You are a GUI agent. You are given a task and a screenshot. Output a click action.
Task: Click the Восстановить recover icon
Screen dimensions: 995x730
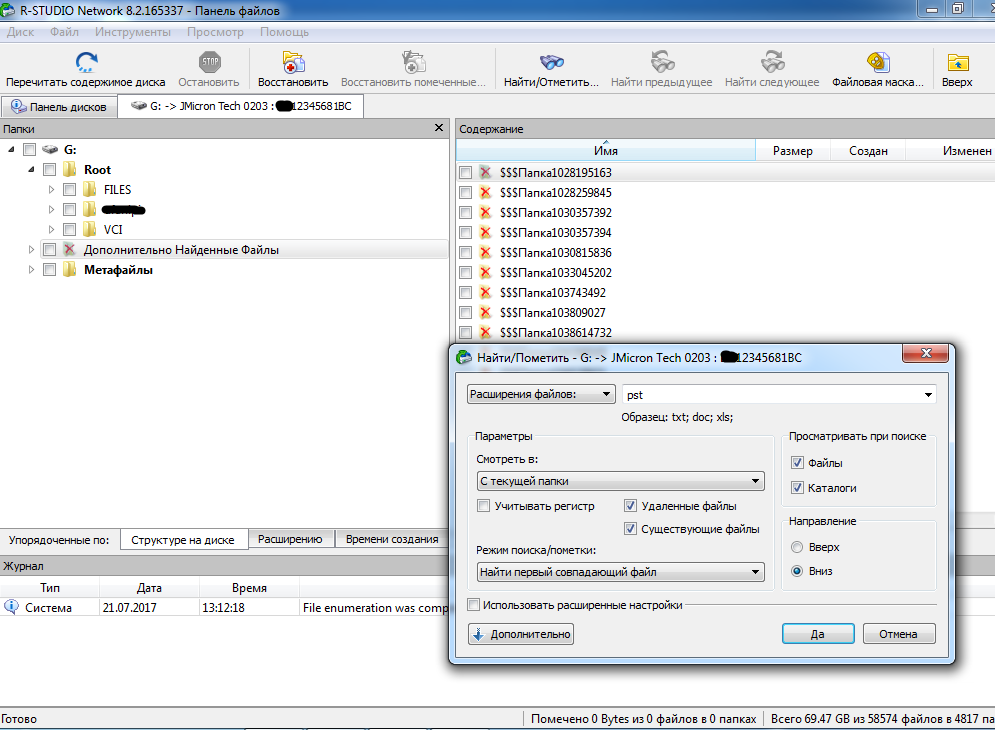tap(293, 62)
